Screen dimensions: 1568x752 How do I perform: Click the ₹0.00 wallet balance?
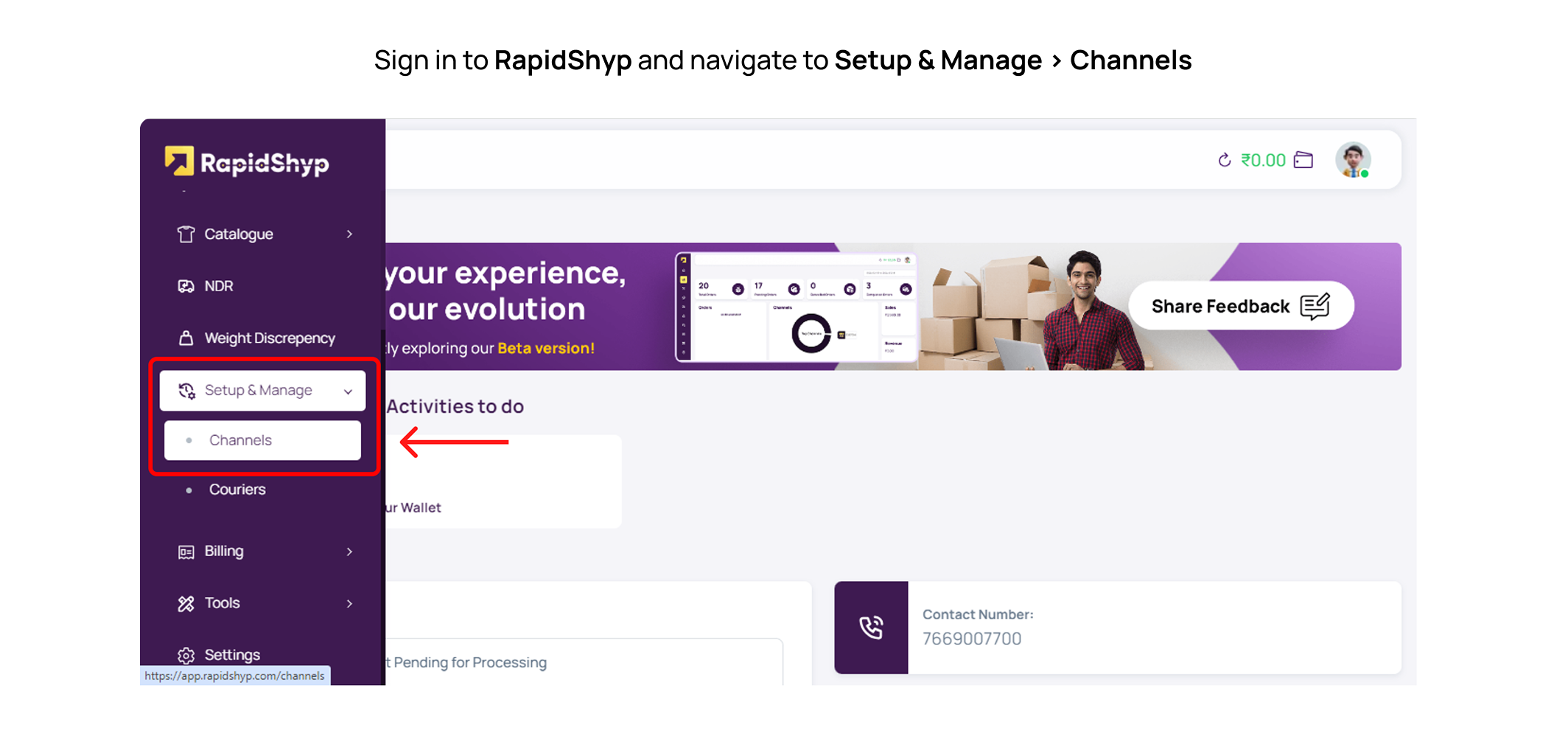click(x=1263, y=160)
